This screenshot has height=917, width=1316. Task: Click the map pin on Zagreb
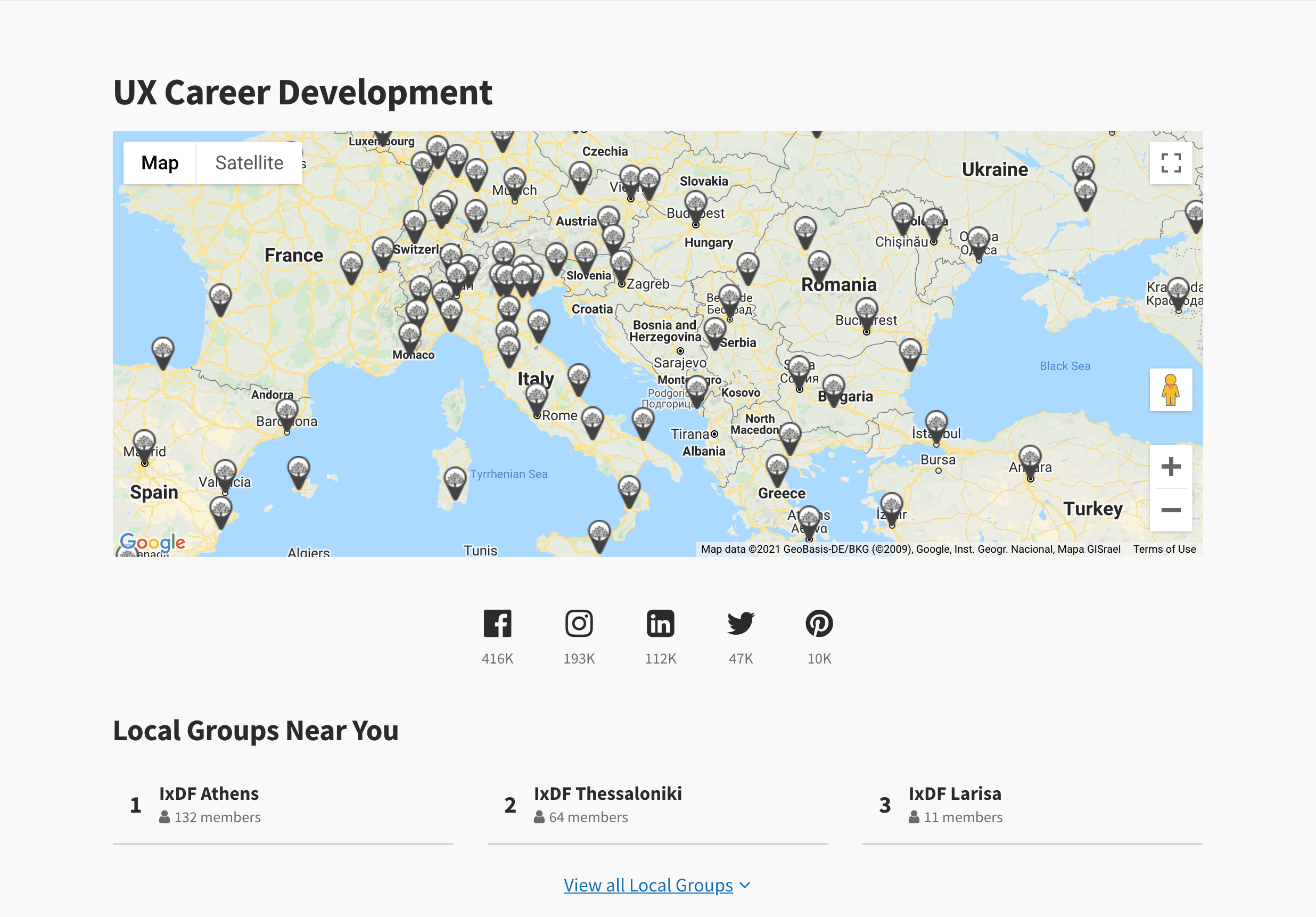pos(621,267)
